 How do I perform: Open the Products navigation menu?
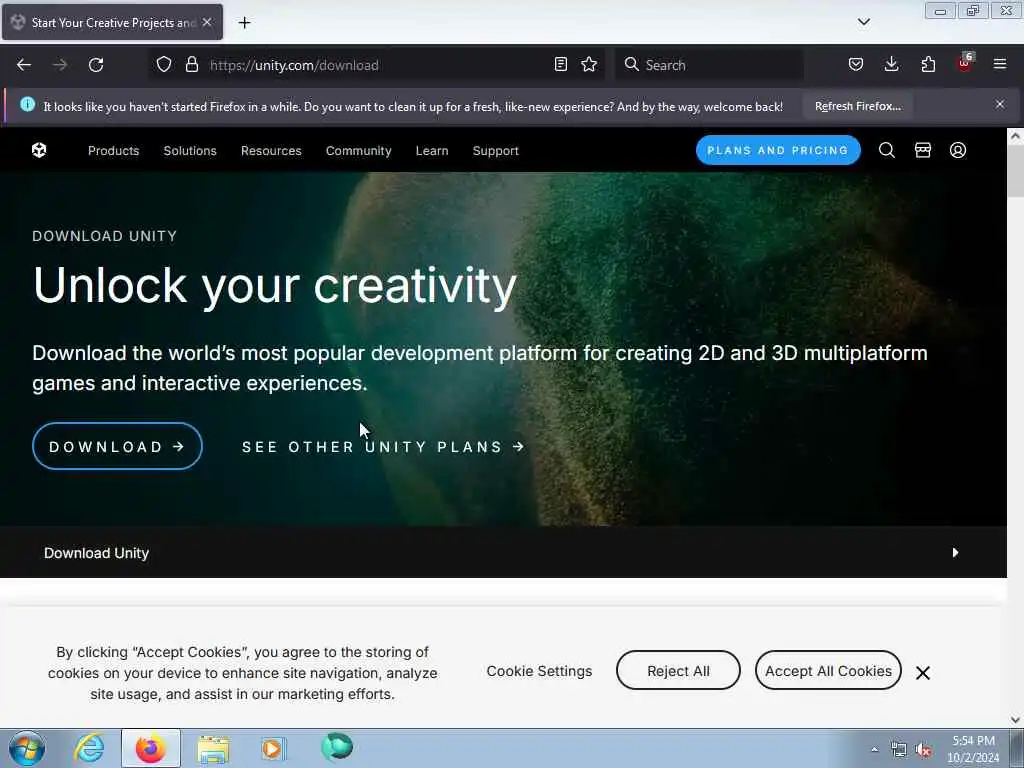coord(114,151)
